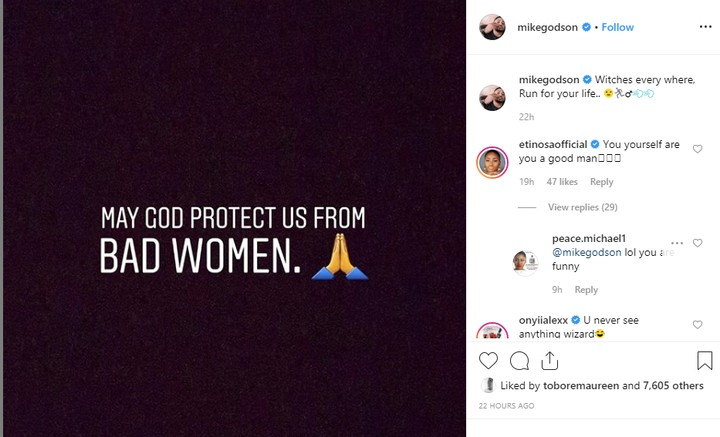Reply to peace.michael1's comment

[x=586, y=290]
